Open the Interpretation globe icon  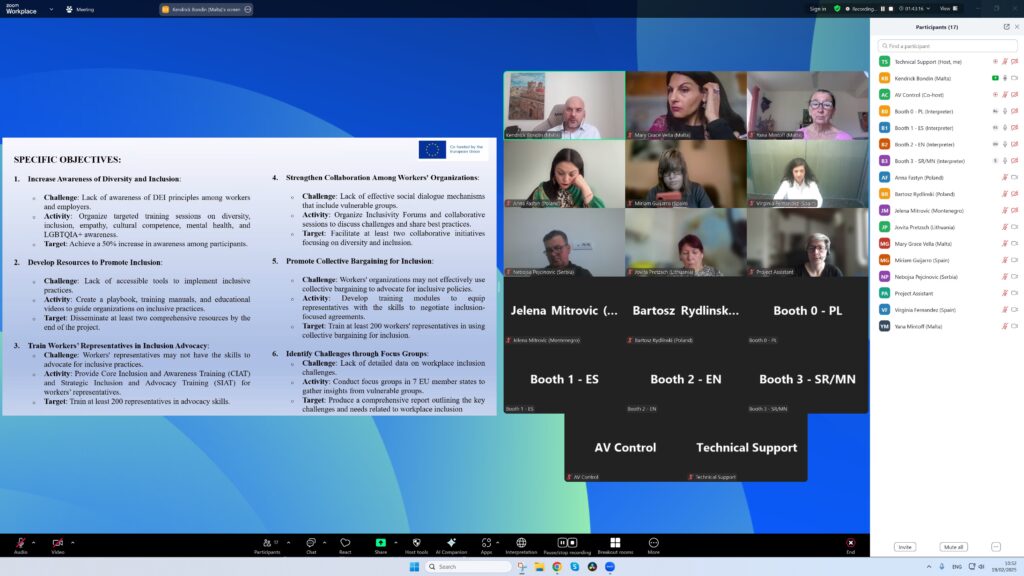pyautogui.click(x=521, y=544)
